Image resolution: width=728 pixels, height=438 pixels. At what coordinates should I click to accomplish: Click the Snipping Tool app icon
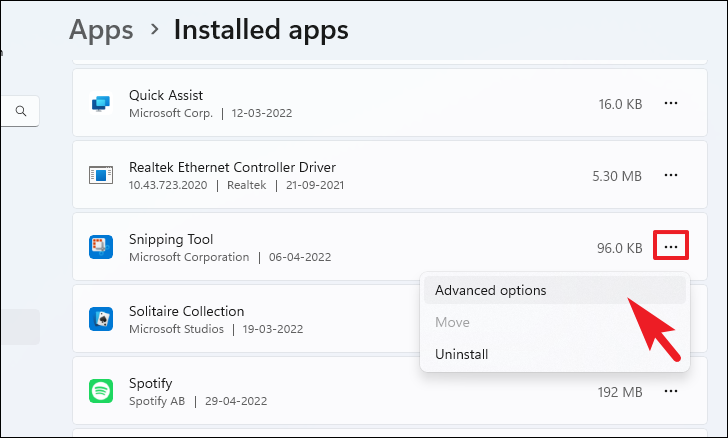click(x=101, y=247)
